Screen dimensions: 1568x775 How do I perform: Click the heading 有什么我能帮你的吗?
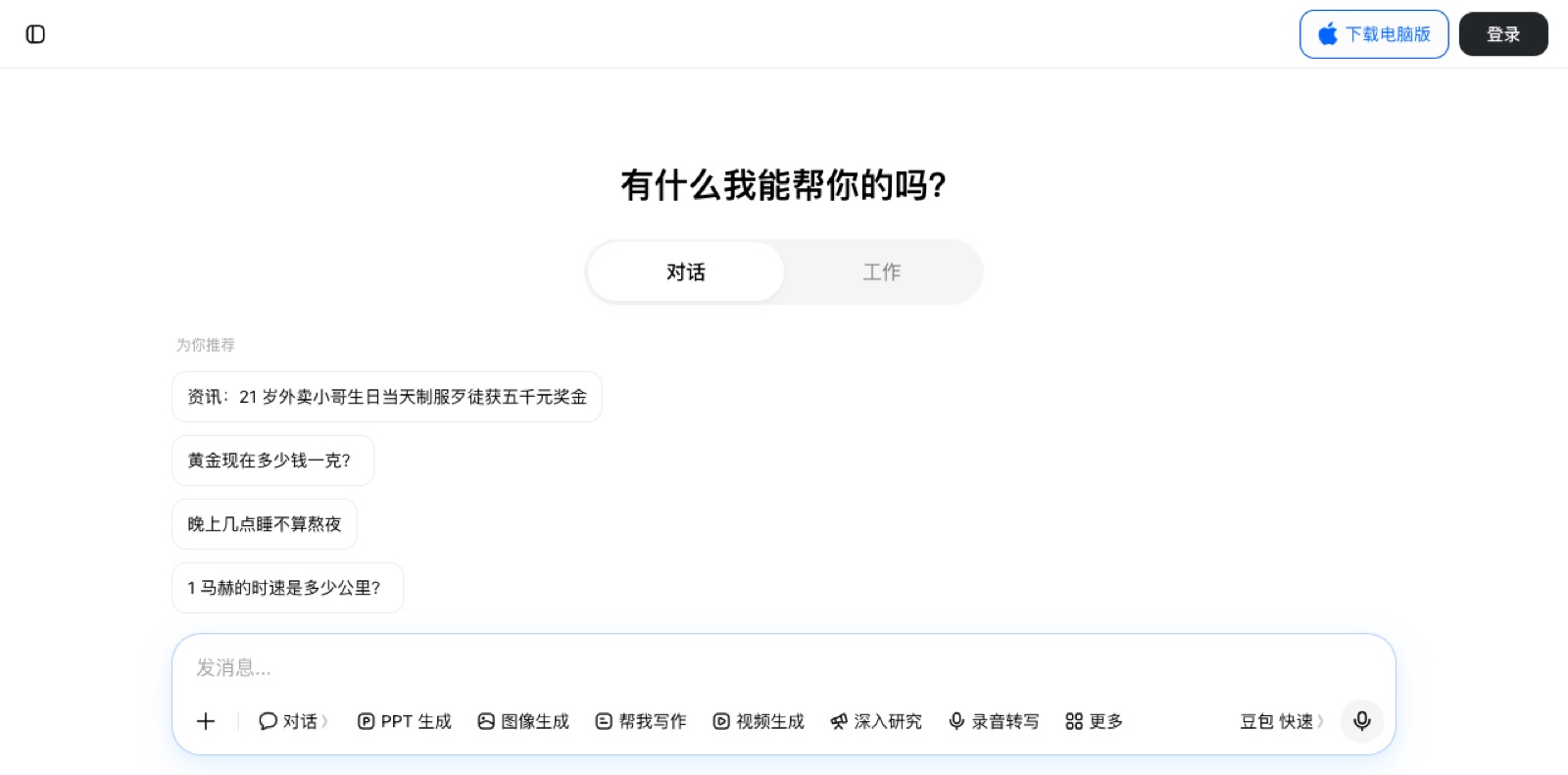tap(784, 184)
